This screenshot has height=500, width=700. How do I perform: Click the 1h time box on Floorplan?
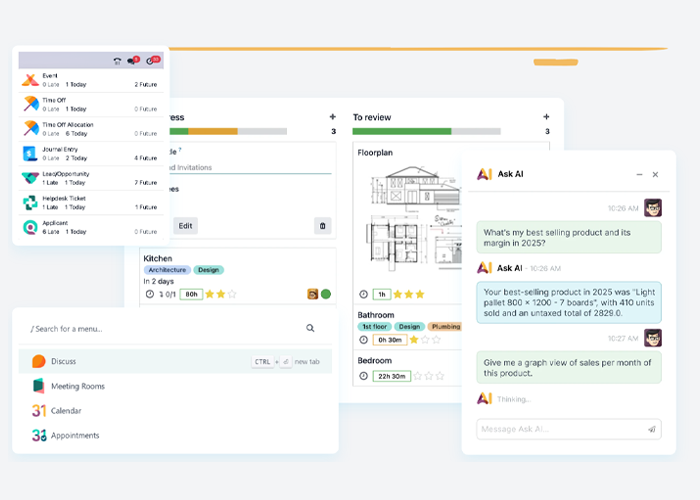click(382, 294)
